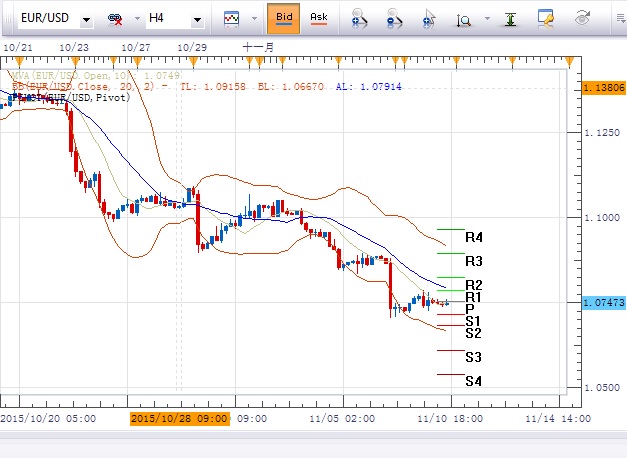The width and height of the screenshot is (627, 458).
Task: Open the EUR/USD symbol dropdown
Action: [x=87, y=19]
